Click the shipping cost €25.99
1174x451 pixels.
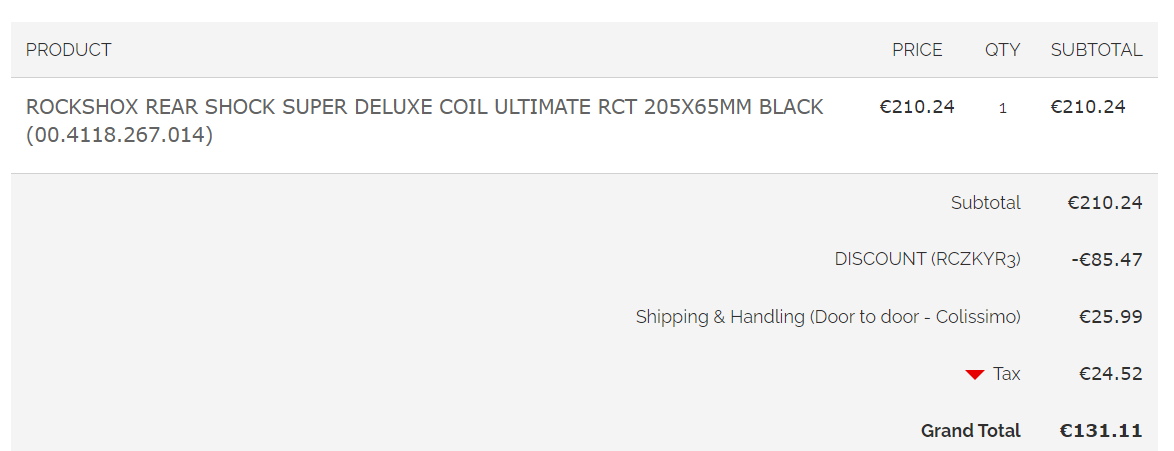pos(1110,317)
